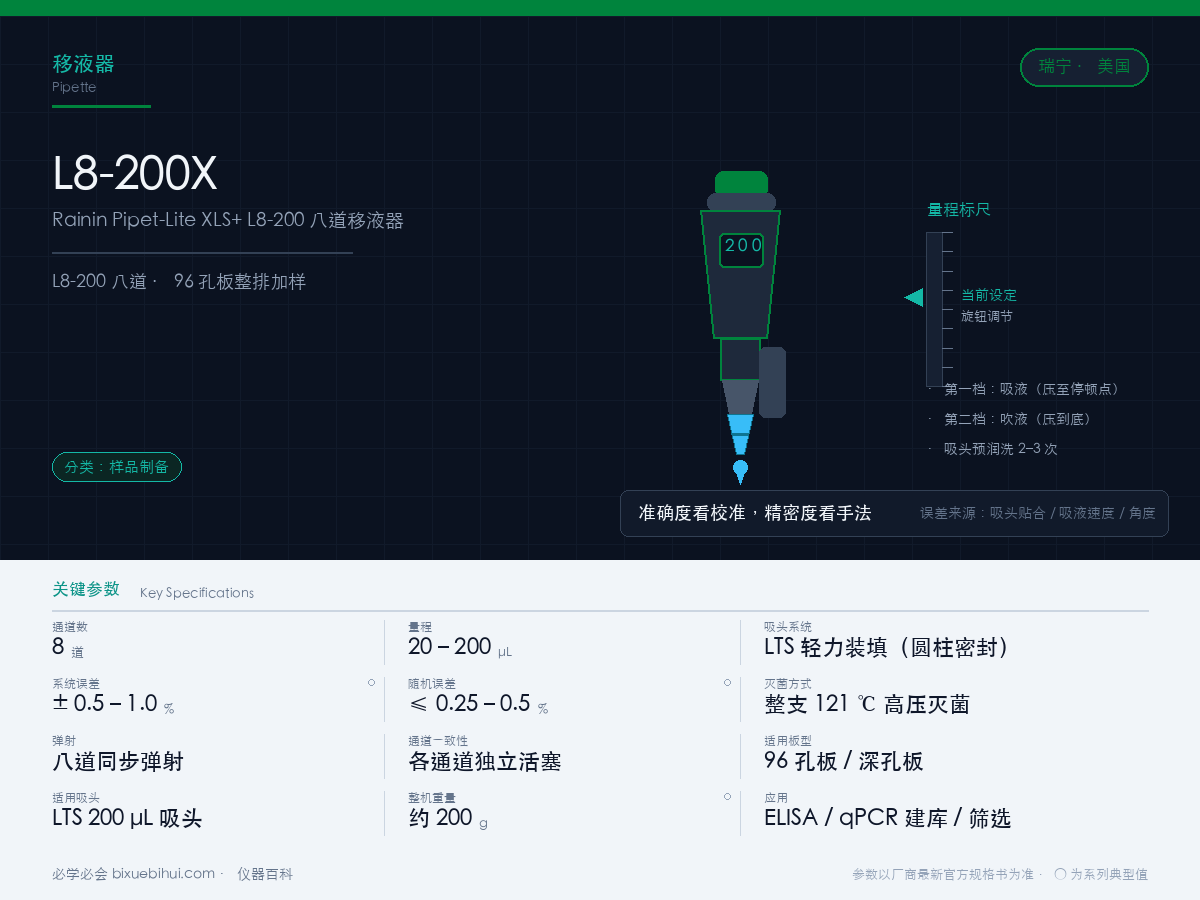This screenshot has height=900, width=1200.
Task: Click the grey tip ejector on the pipette
Action: [x=772, y=382]
